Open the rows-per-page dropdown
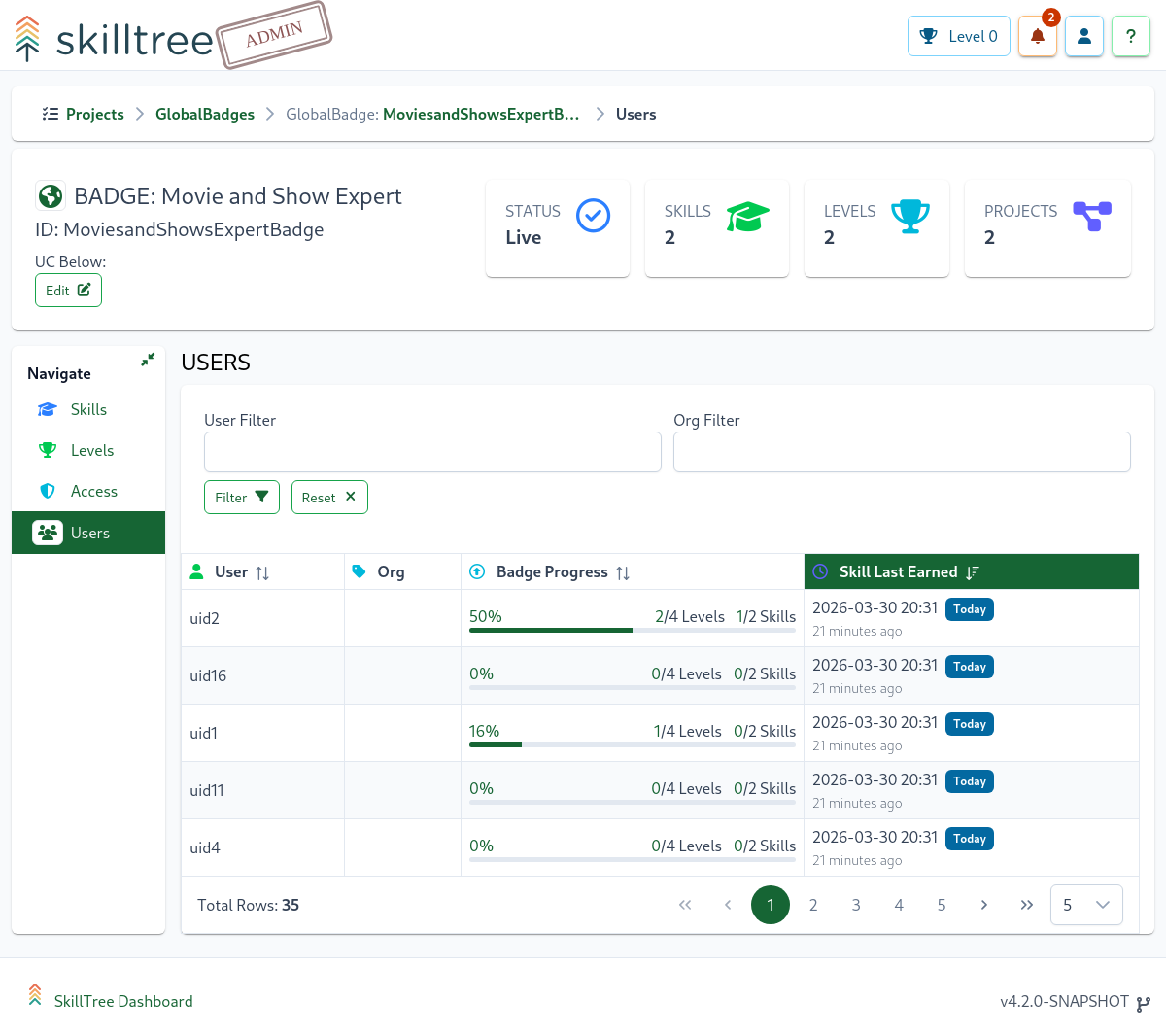The height and width of the screenshot is (1036, 1166). click(x=1086, y=905)
